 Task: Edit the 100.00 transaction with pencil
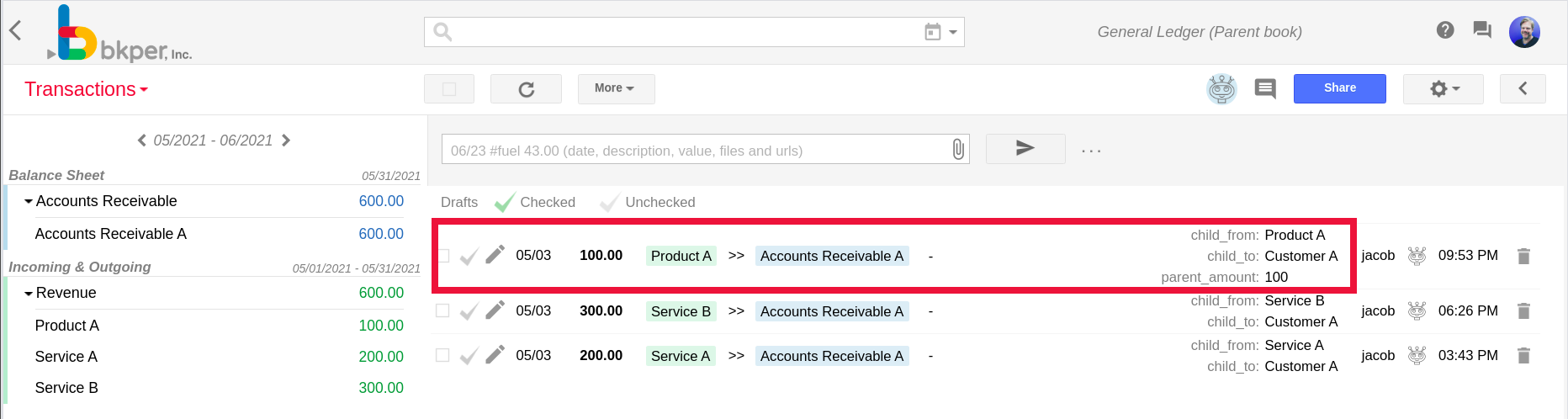pos(495,254)
